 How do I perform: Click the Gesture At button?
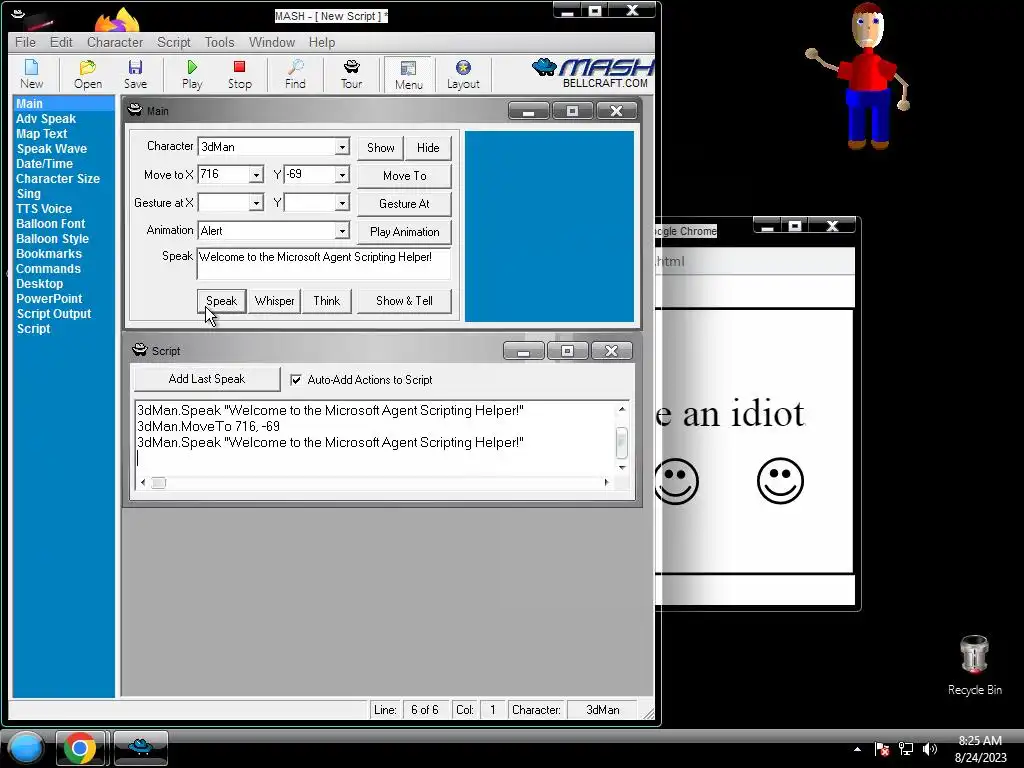[404, 204]
